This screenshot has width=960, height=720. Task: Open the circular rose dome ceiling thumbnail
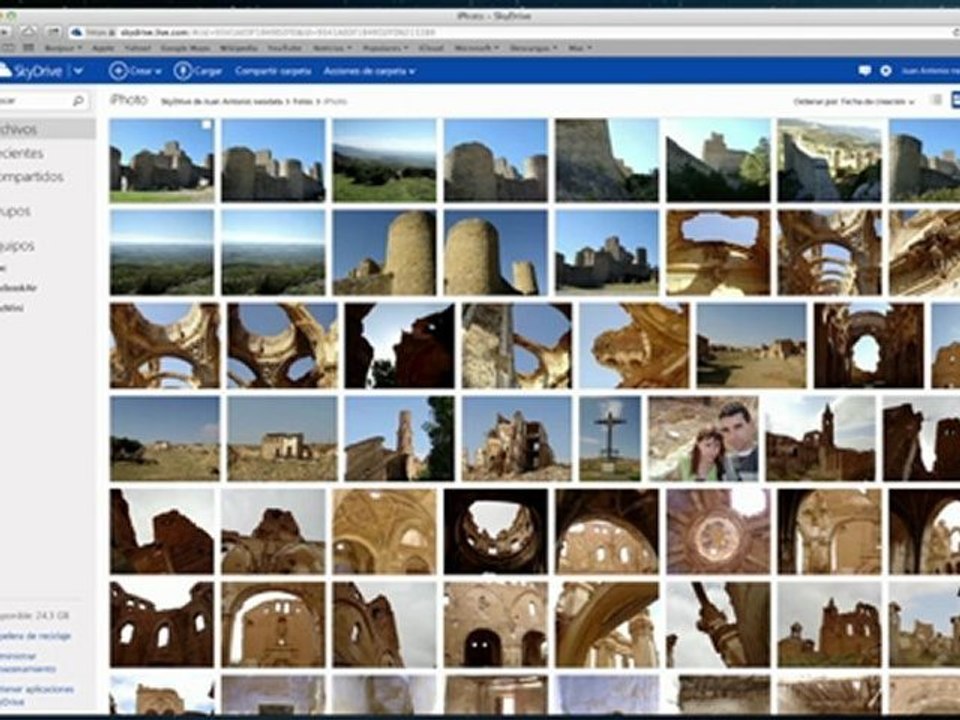(x=718, y=531)
